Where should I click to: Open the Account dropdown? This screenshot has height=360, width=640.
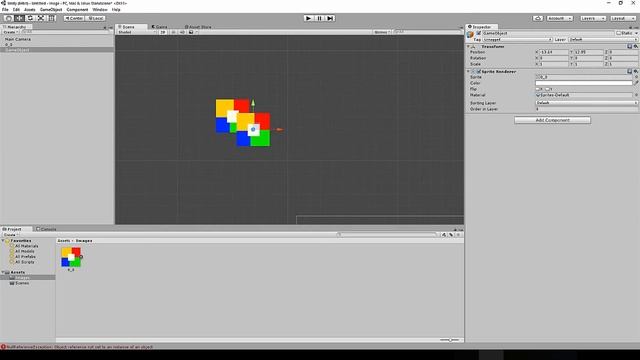[x=559, y=18]
